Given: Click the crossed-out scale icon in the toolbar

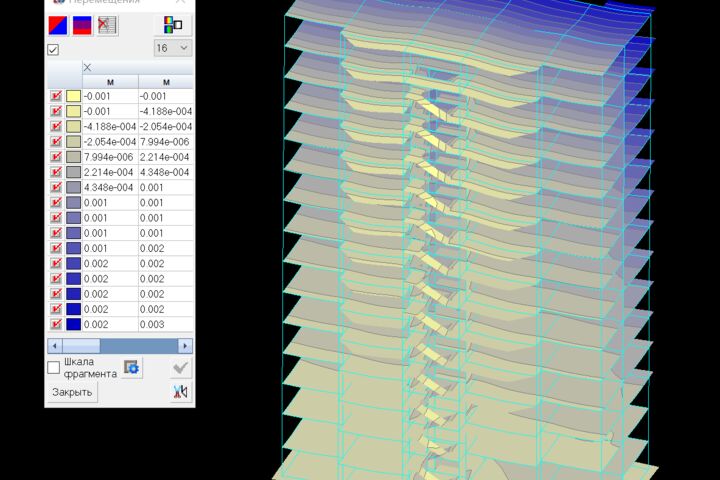Looking at the screenshot, I should 107,25.
